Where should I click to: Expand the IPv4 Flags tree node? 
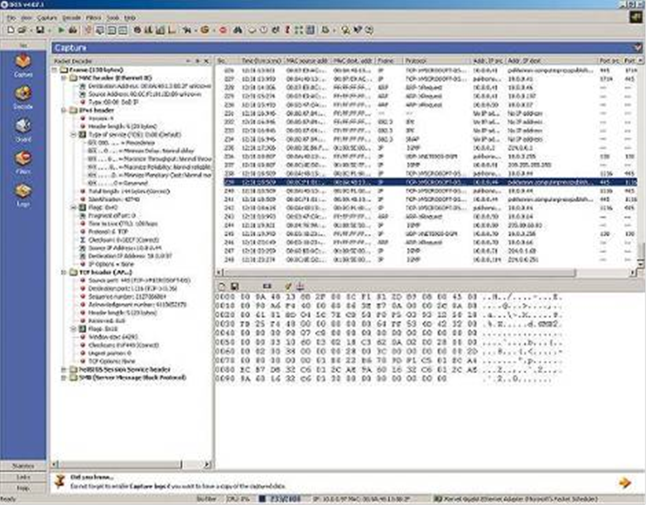(x=73, y=207)
